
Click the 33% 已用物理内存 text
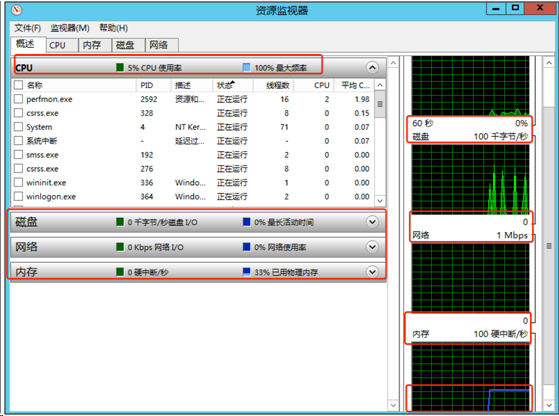[x=286, y=272]
